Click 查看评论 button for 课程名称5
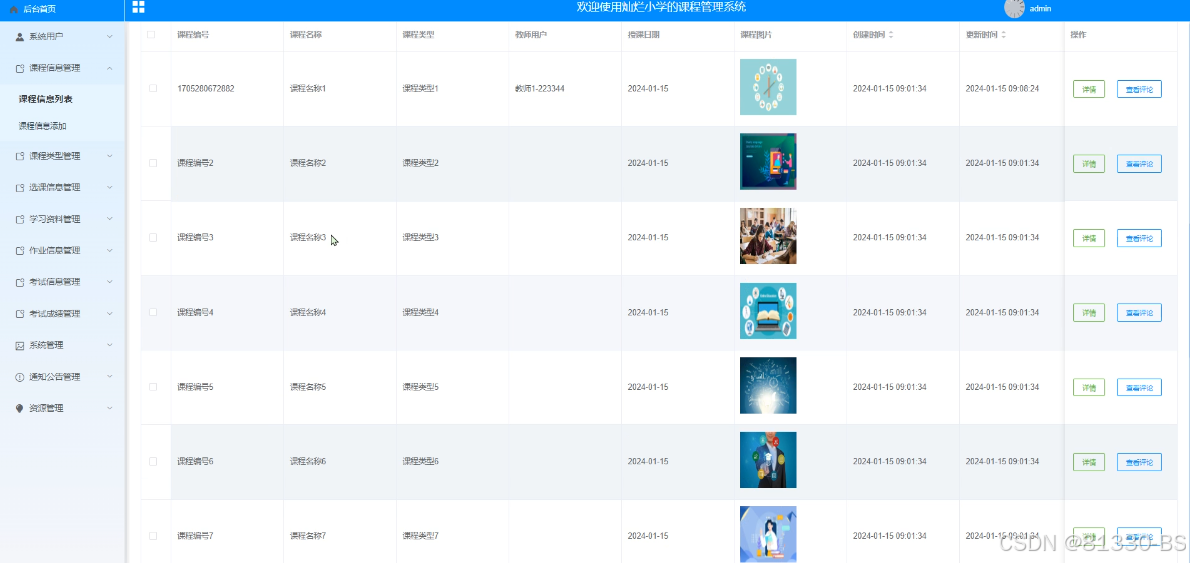This screenshot has width=1190, height=563. pos(1139,387)
